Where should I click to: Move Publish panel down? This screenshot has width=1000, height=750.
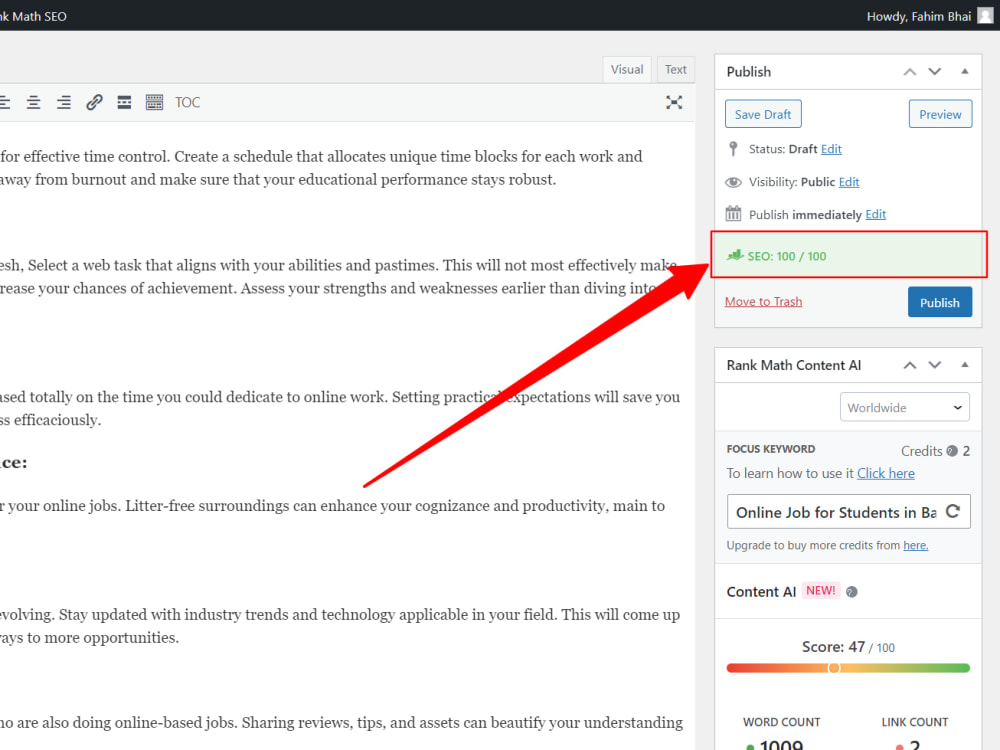934,72
